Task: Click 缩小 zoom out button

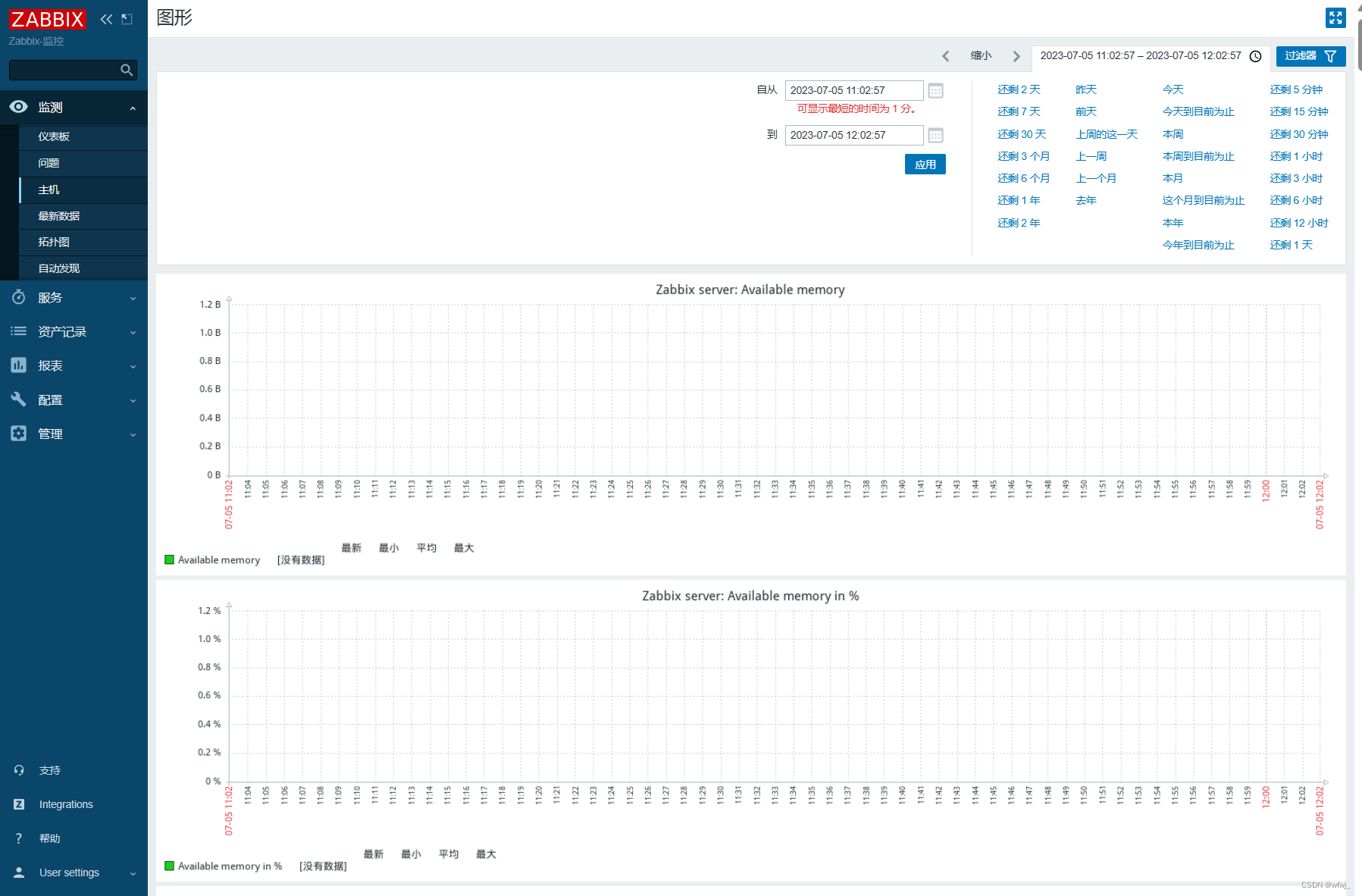Action: tap(981, 56)
